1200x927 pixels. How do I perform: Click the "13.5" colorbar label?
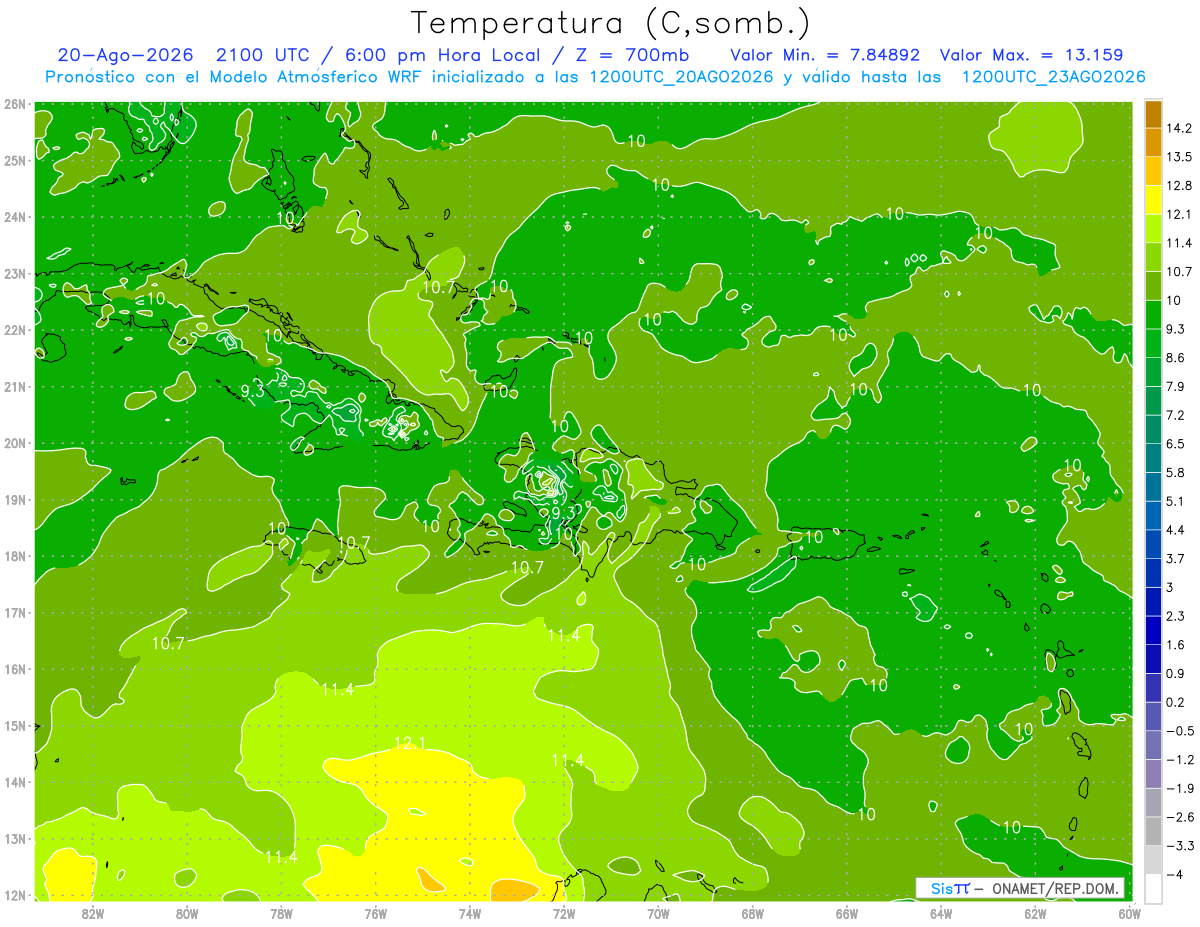click(x=1179, y=157)
